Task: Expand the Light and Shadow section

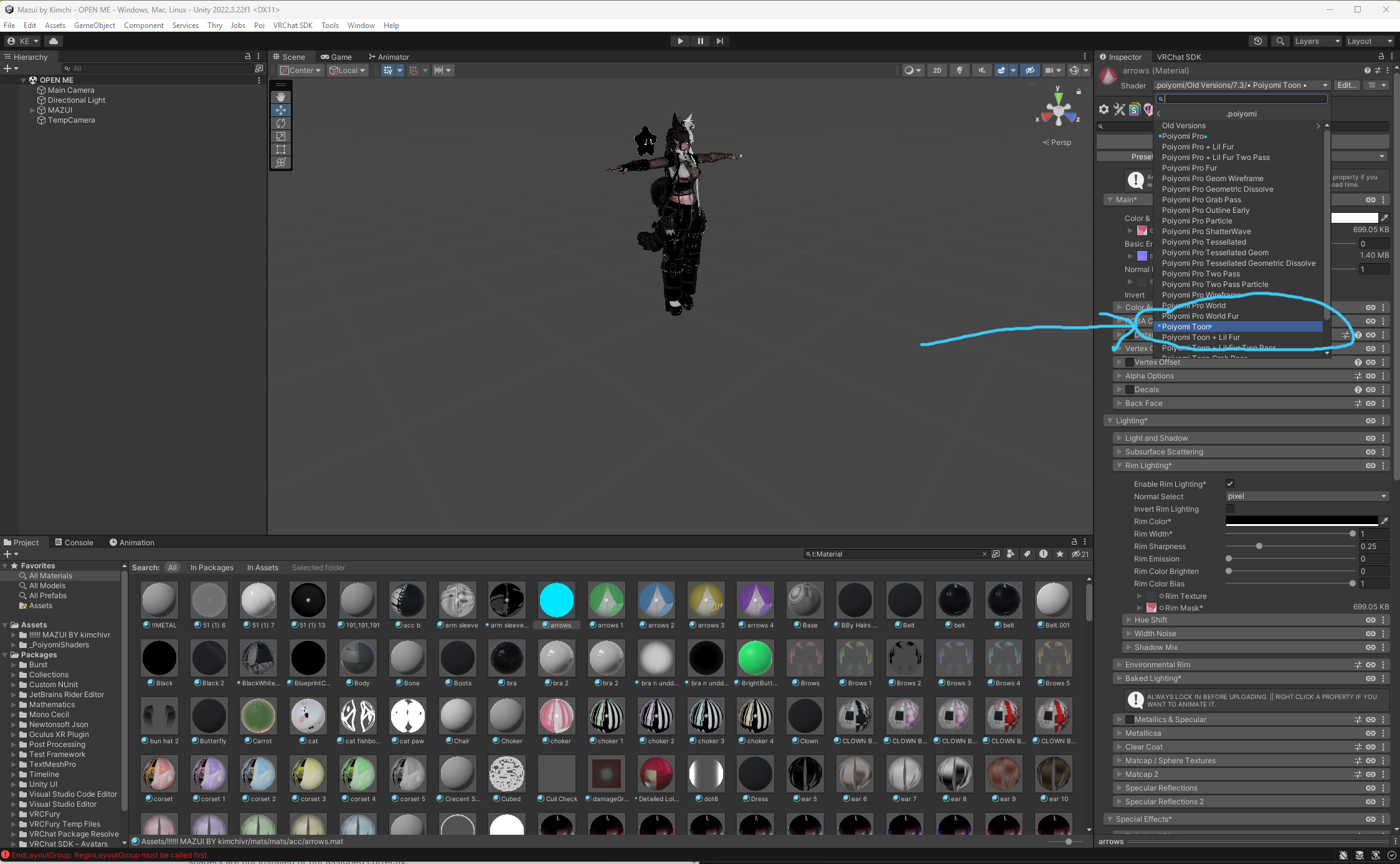Action: pyautogui.click(x=1156, y=438)
